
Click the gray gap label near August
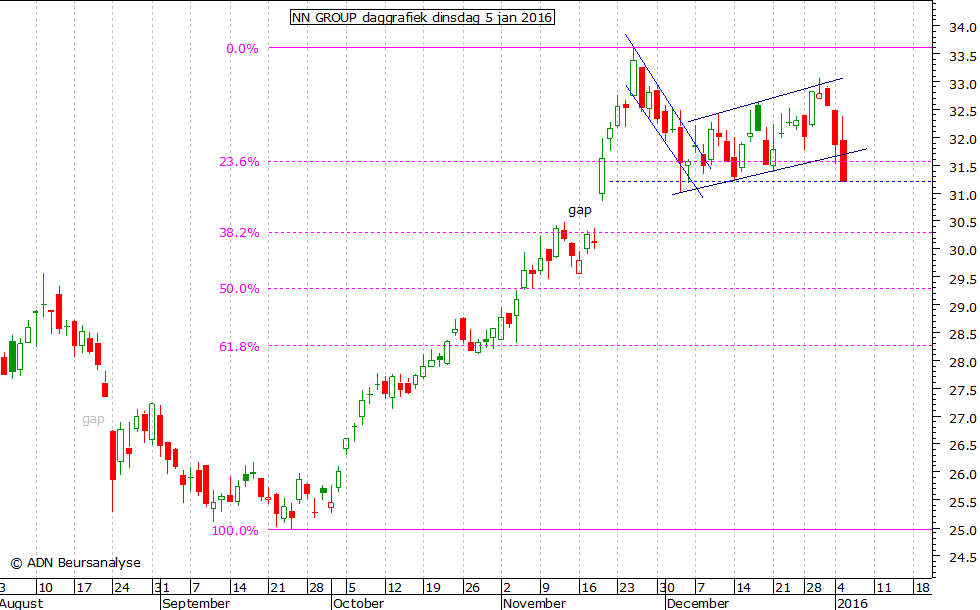[93, 419]
